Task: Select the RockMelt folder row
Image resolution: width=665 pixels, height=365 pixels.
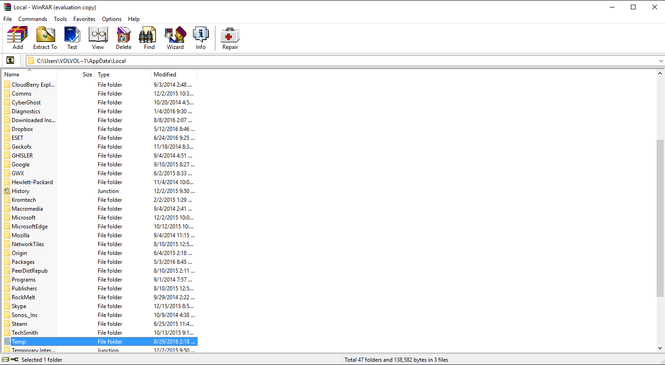Action: pos(100,298)
